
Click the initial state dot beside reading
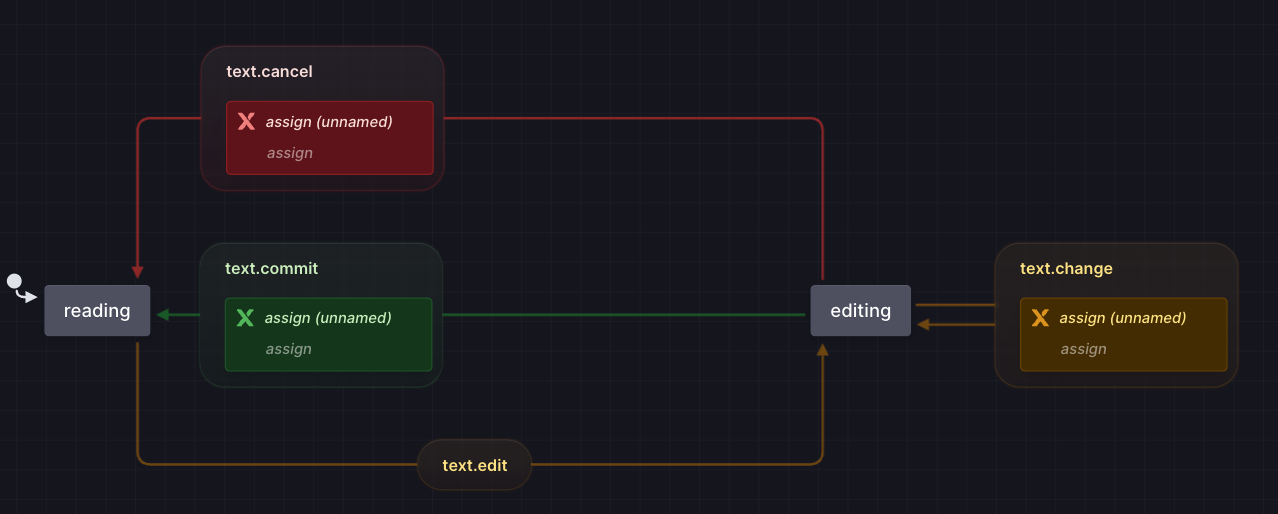(14, 282)
